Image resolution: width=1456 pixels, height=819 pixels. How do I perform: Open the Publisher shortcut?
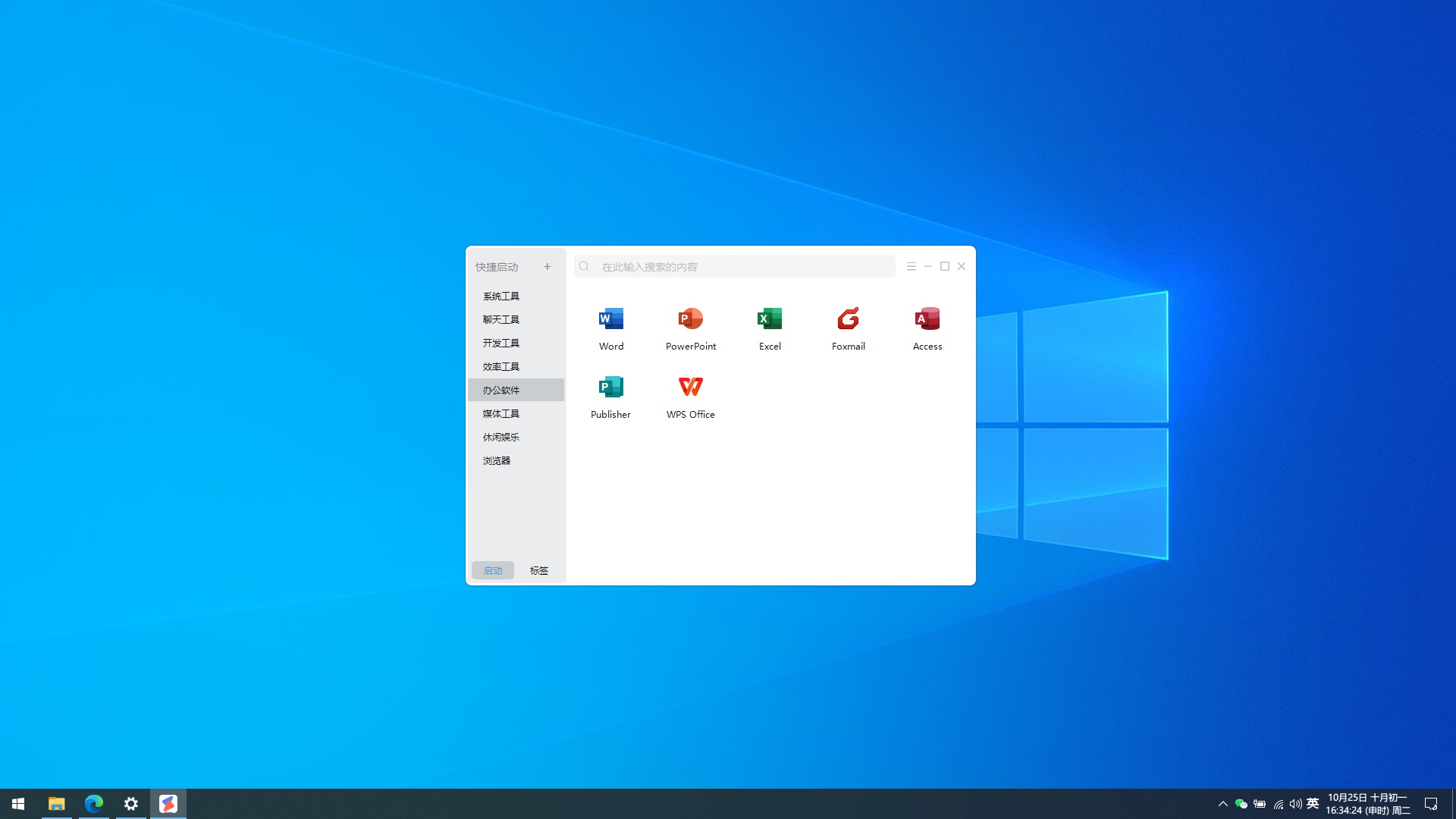(610, 388)
